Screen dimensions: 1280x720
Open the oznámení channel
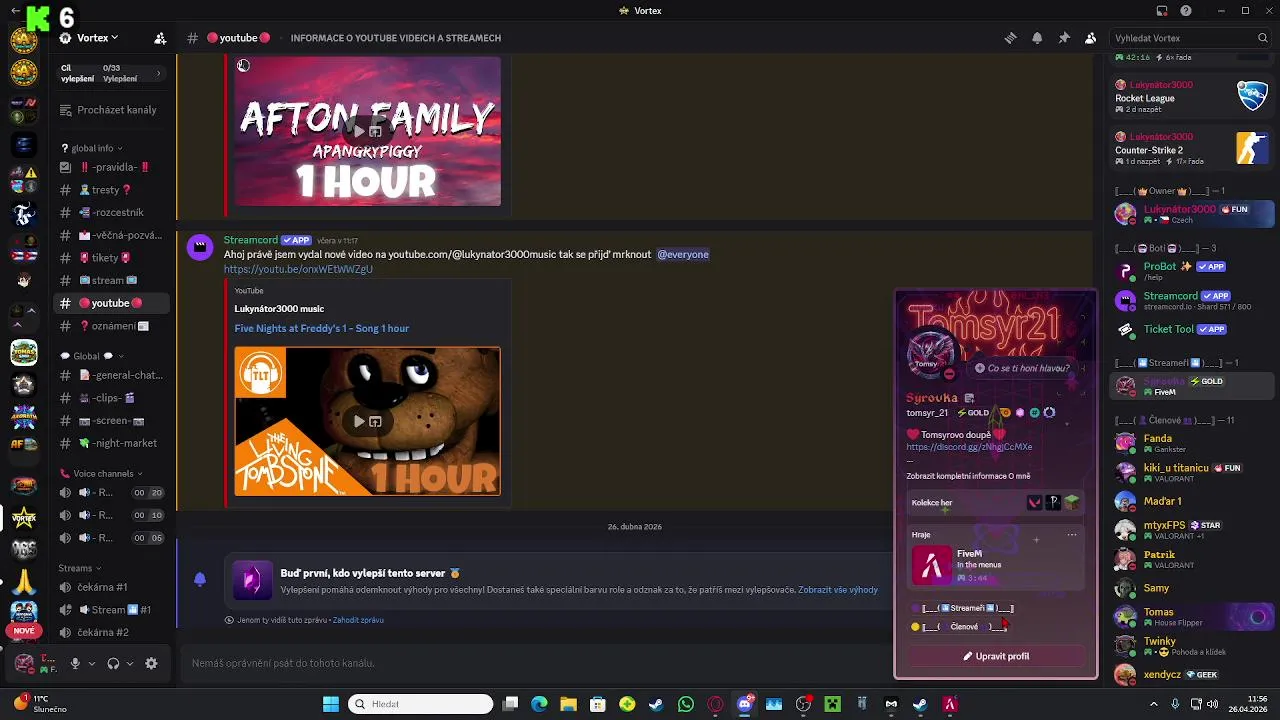pyautogui.click(x=111, y=326)
